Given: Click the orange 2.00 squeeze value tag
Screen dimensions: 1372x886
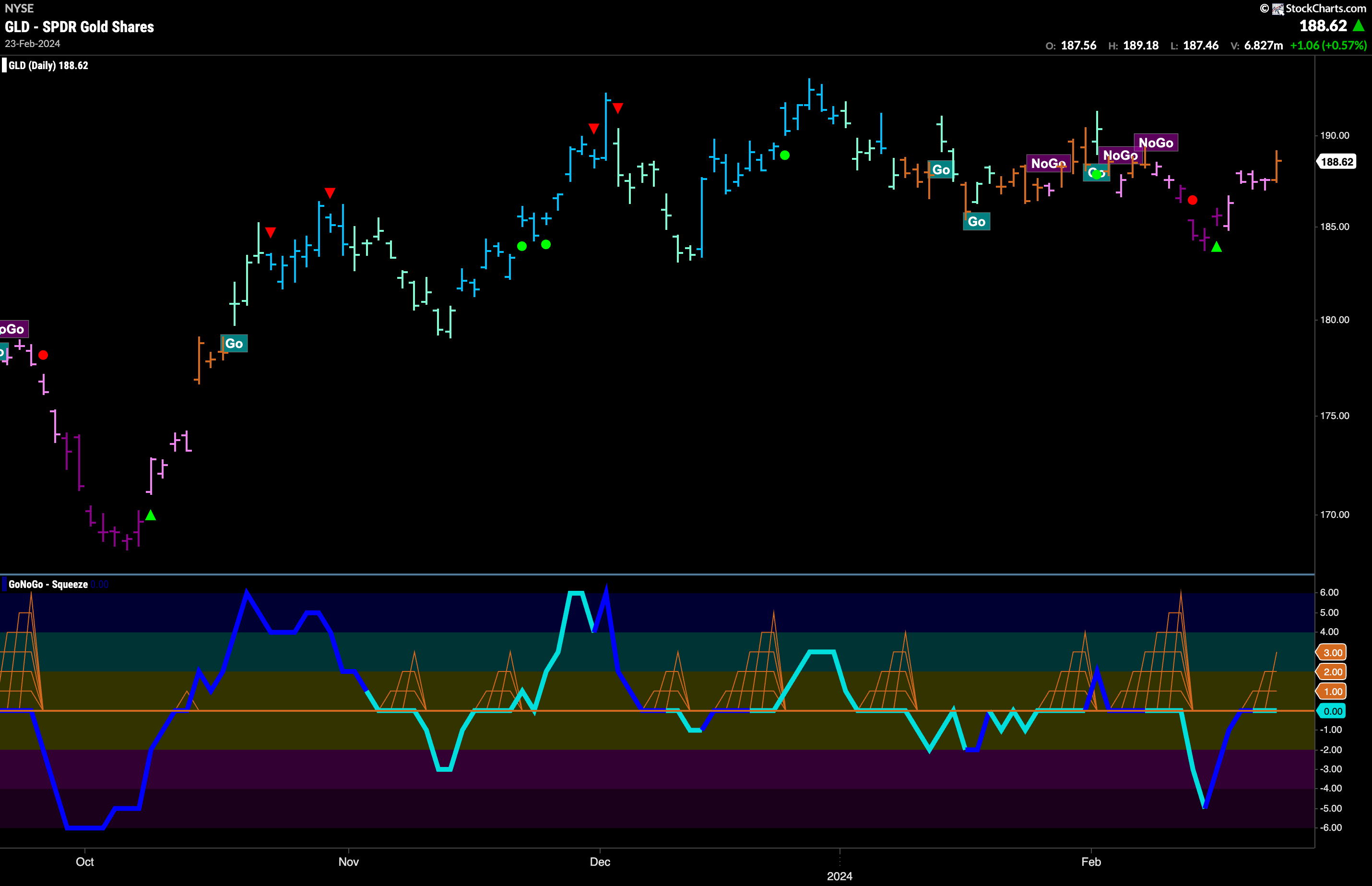Looking at the screenshot, I should (1332, 672).
